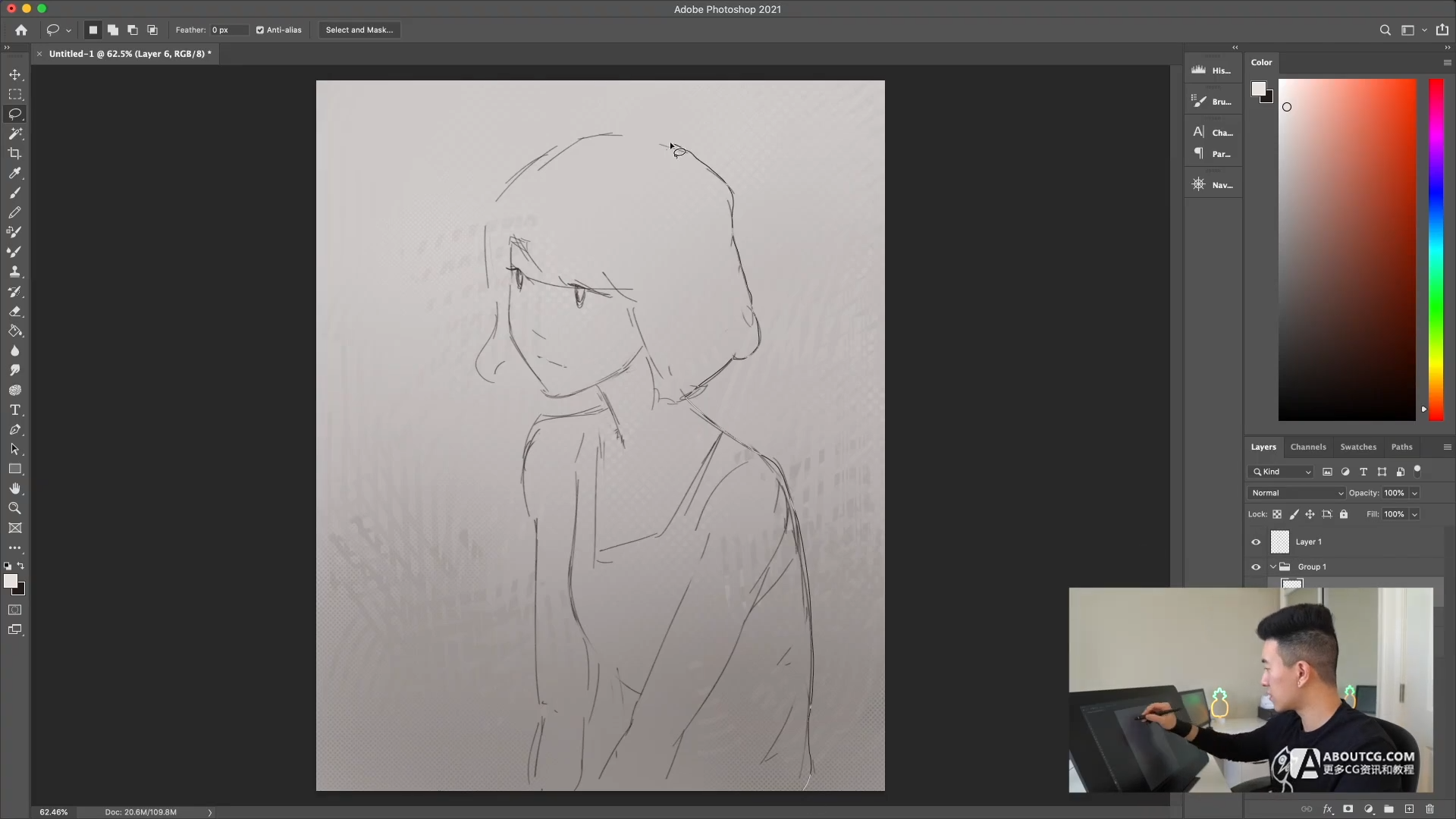This screenshot has height=819, width=1456.
Task: Go to the Photoshop Home screen
Action: 21,30
